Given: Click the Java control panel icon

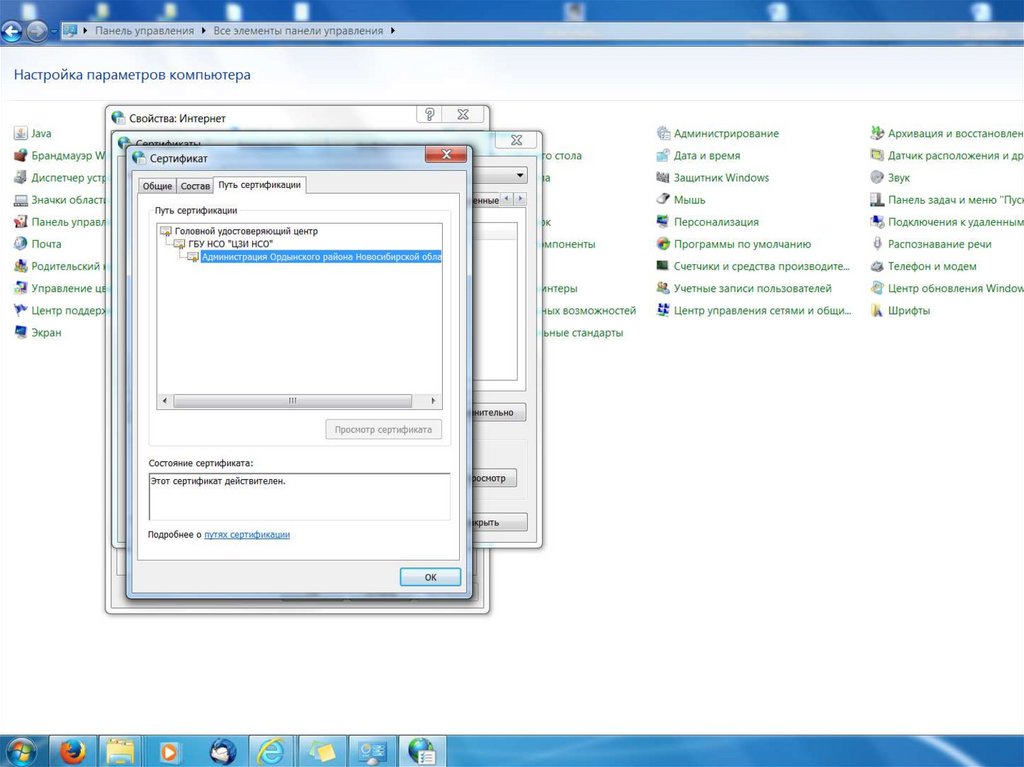Looking at the screenshot, I should click(20, 133).
